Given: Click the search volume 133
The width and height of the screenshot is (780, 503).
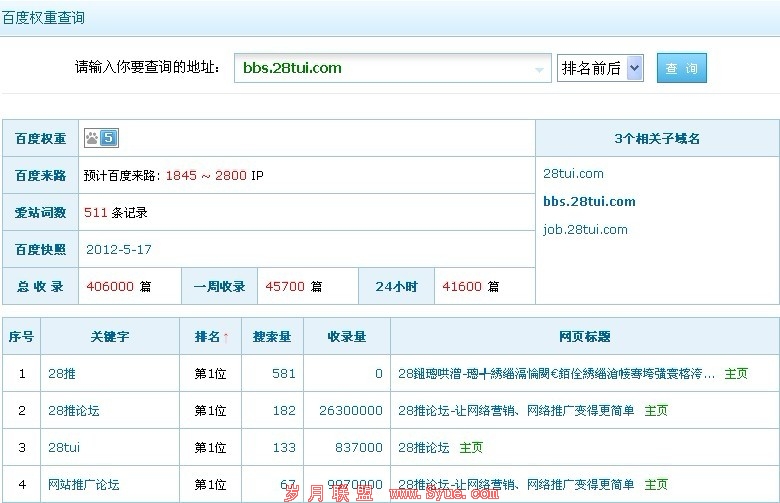Looking at the screenshot, I should pyautogui.click(x=284, y=447).
